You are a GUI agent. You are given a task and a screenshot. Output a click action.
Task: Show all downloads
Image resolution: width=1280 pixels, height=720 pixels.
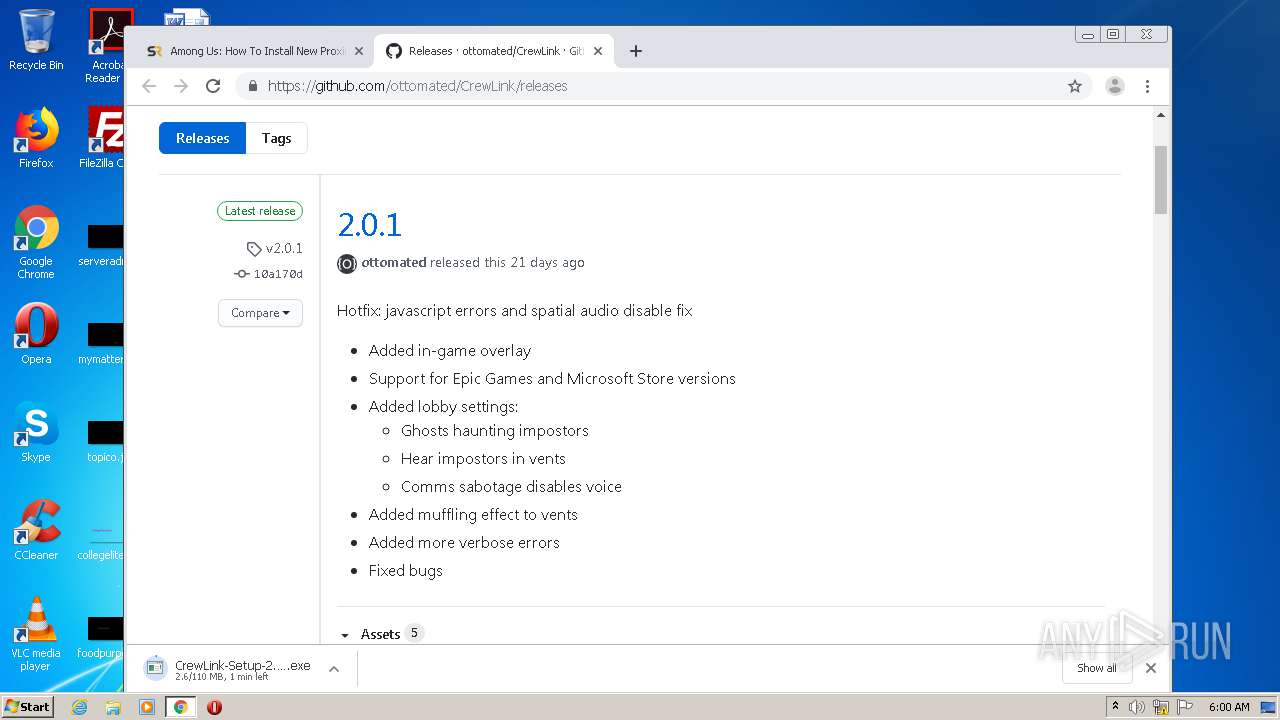click(1096, 668)
